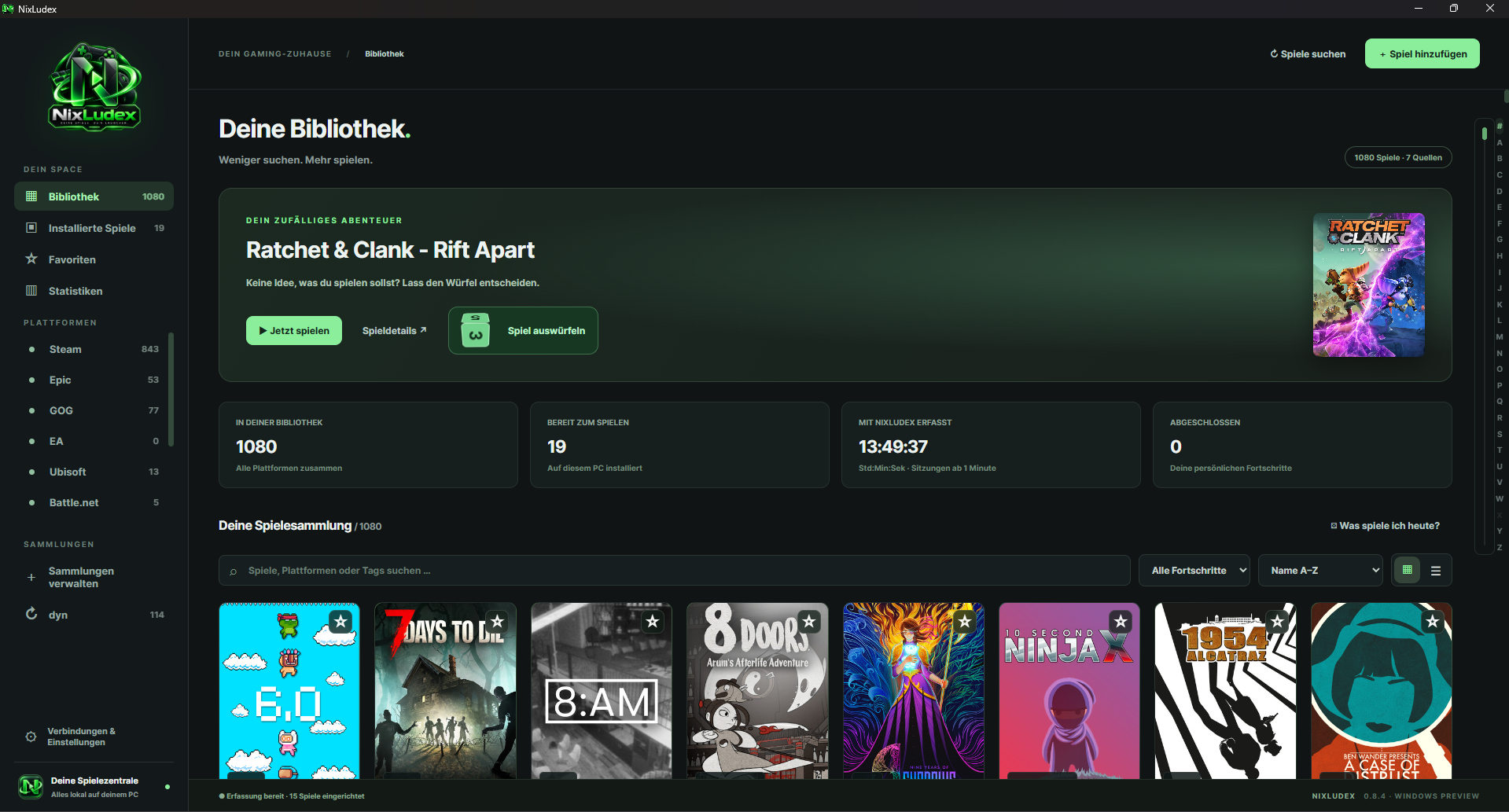Image resolution: width=1509 pixels, height=812 pixels.
Task: Select the Epic platform filter
Action: pyautogui.click(x=94, y=380)
